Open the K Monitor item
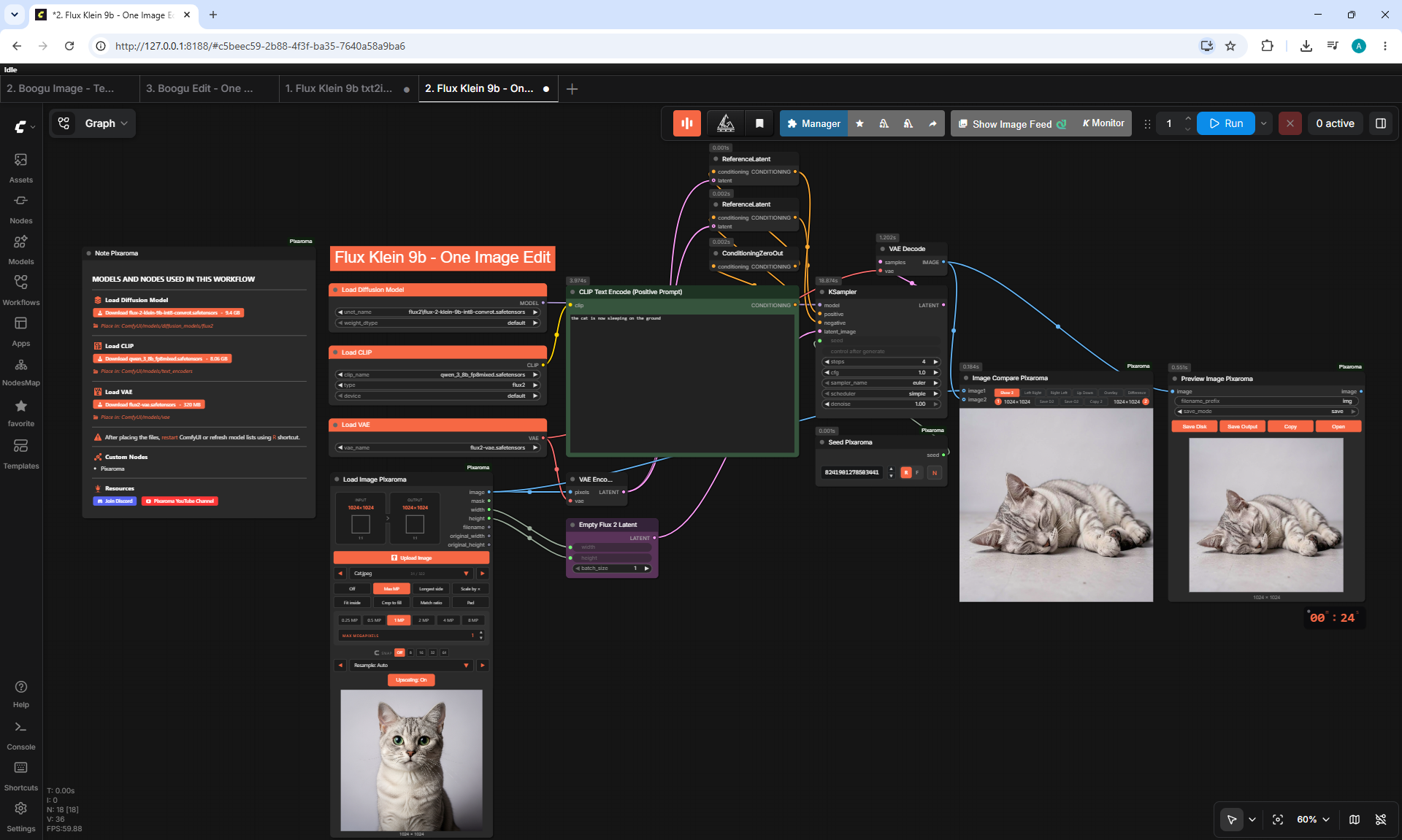The height and width of the screenshot is (840, 1402). 1103,123
